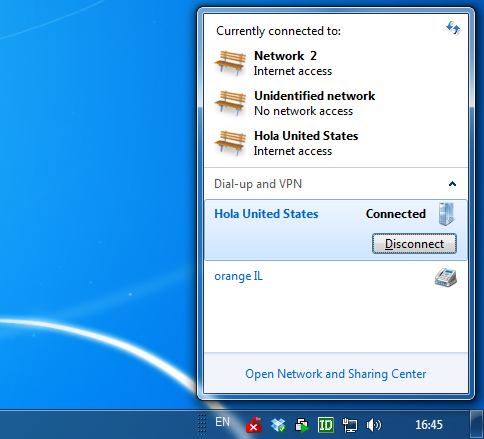This screenshot has width=484, height=439.
Task: Click the Show desktop strip at taskbar end
Action: [x=477, y=424]
